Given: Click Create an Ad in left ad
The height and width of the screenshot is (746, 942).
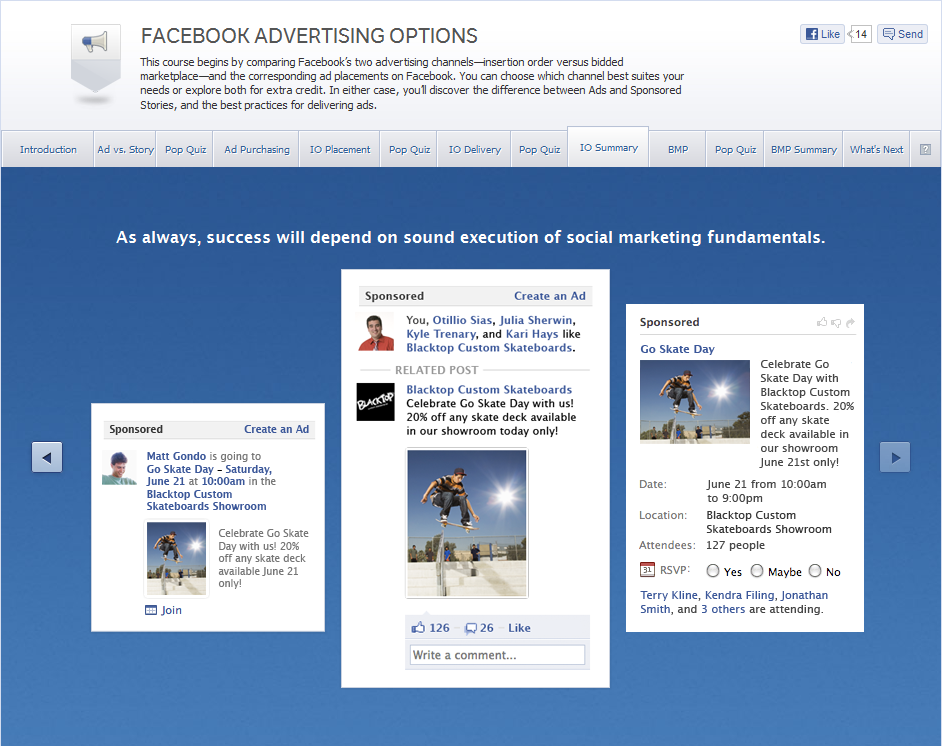Looking at the screenshot, I should 276,429.
